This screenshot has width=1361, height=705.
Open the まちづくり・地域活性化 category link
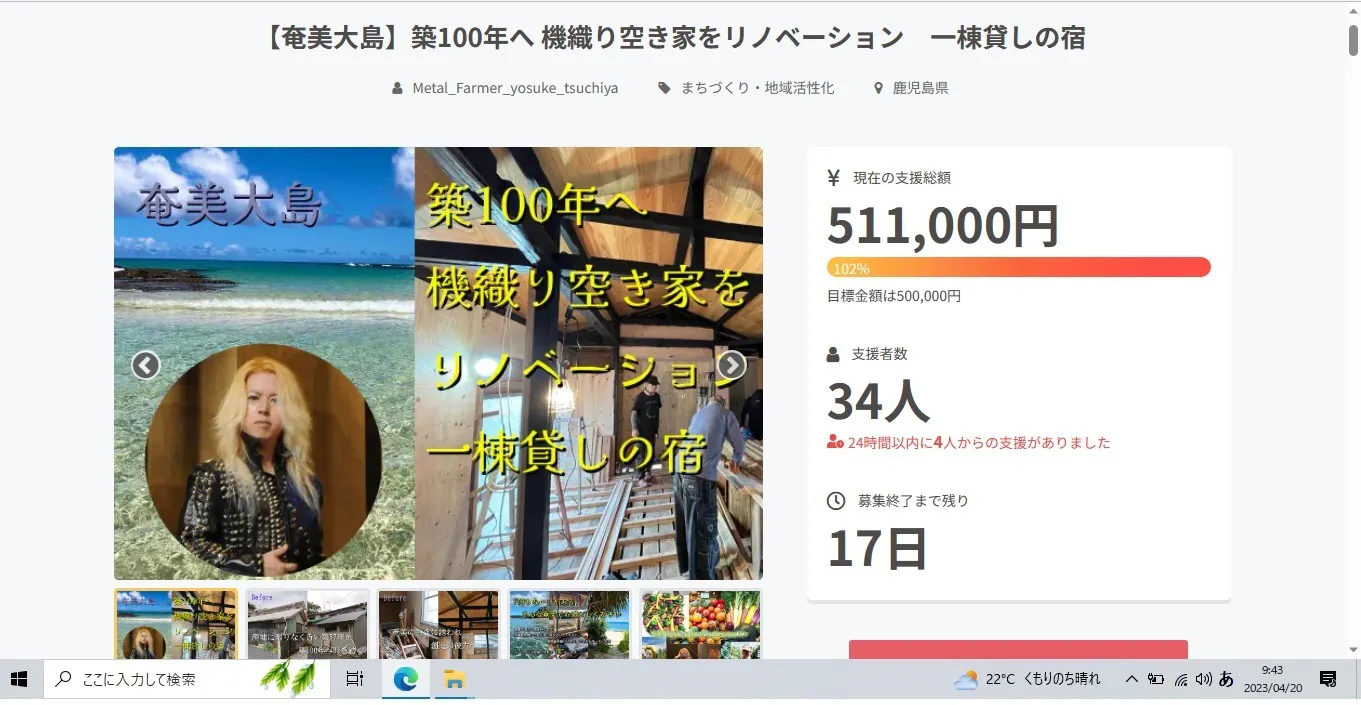(757, 88)
